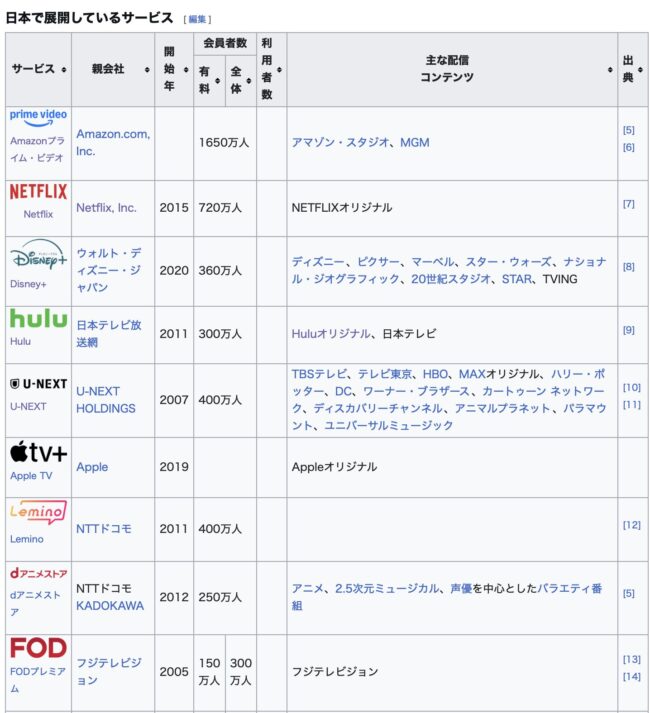Screen dimensions: 650x713
Task: Open TBSテレビ content link
Action: tap(319, 374)
